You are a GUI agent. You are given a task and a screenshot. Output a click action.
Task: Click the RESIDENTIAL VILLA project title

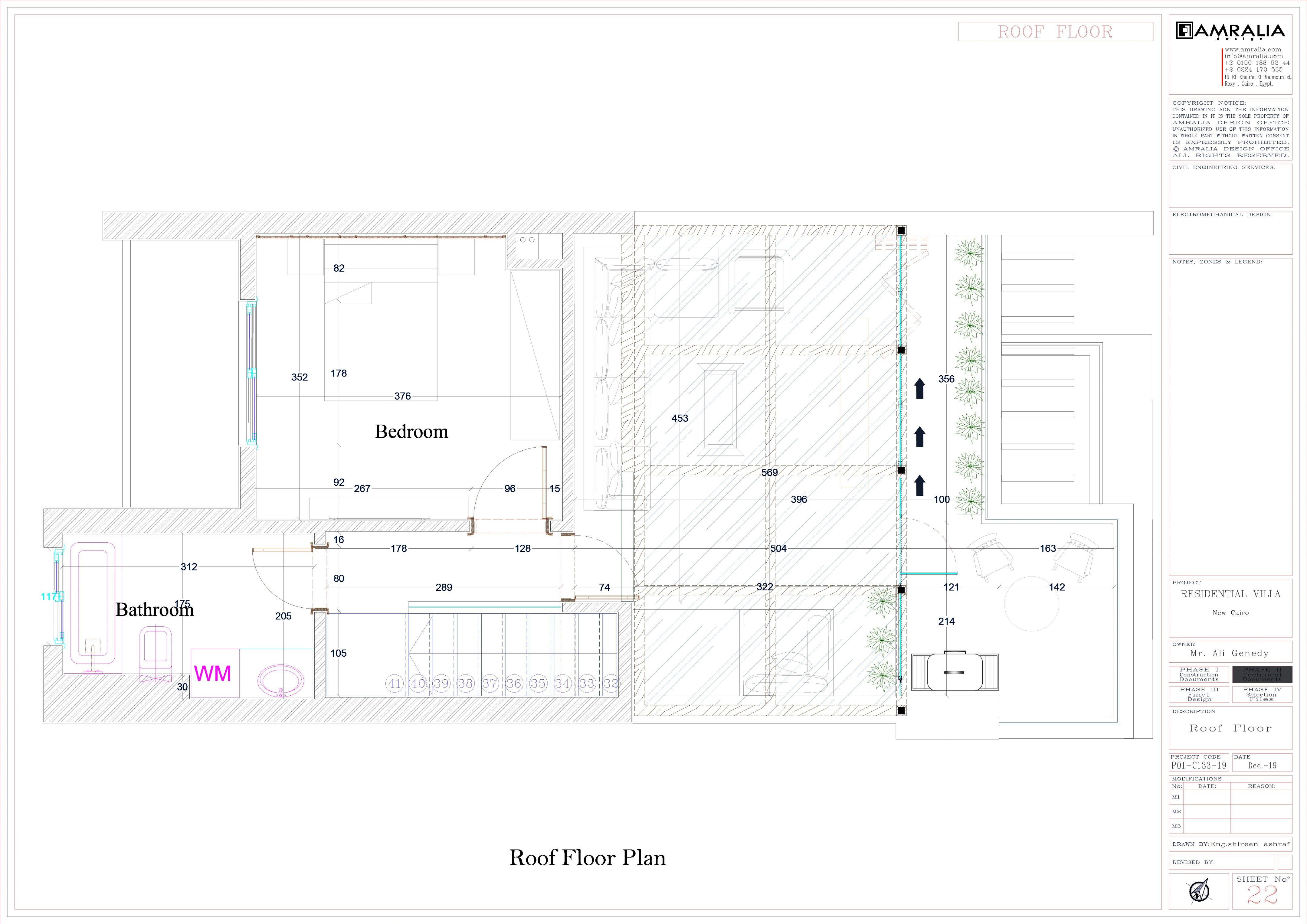pyautogui.click(x=1230, y=594)
